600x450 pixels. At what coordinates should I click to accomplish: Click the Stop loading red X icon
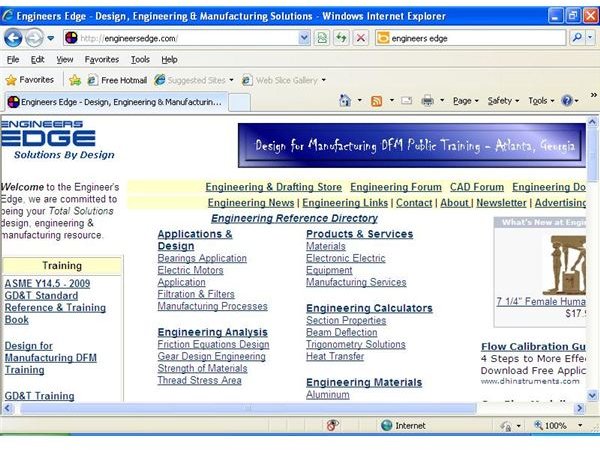click(360, 38)
